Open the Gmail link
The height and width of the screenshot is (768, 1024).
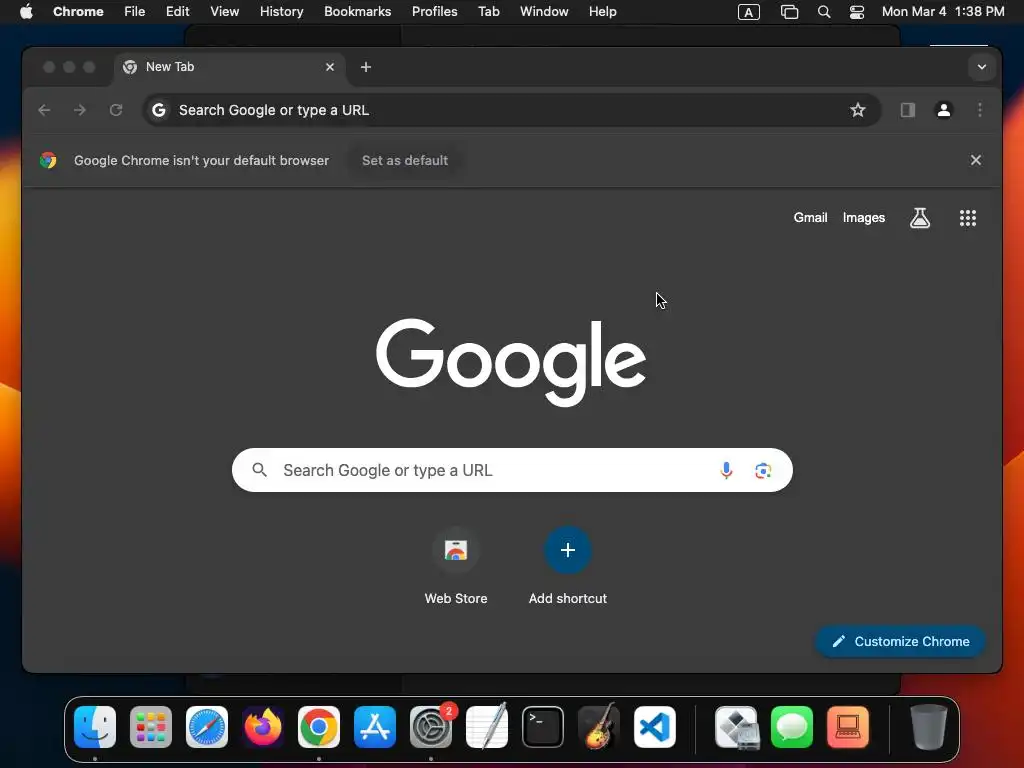point(810,217)
